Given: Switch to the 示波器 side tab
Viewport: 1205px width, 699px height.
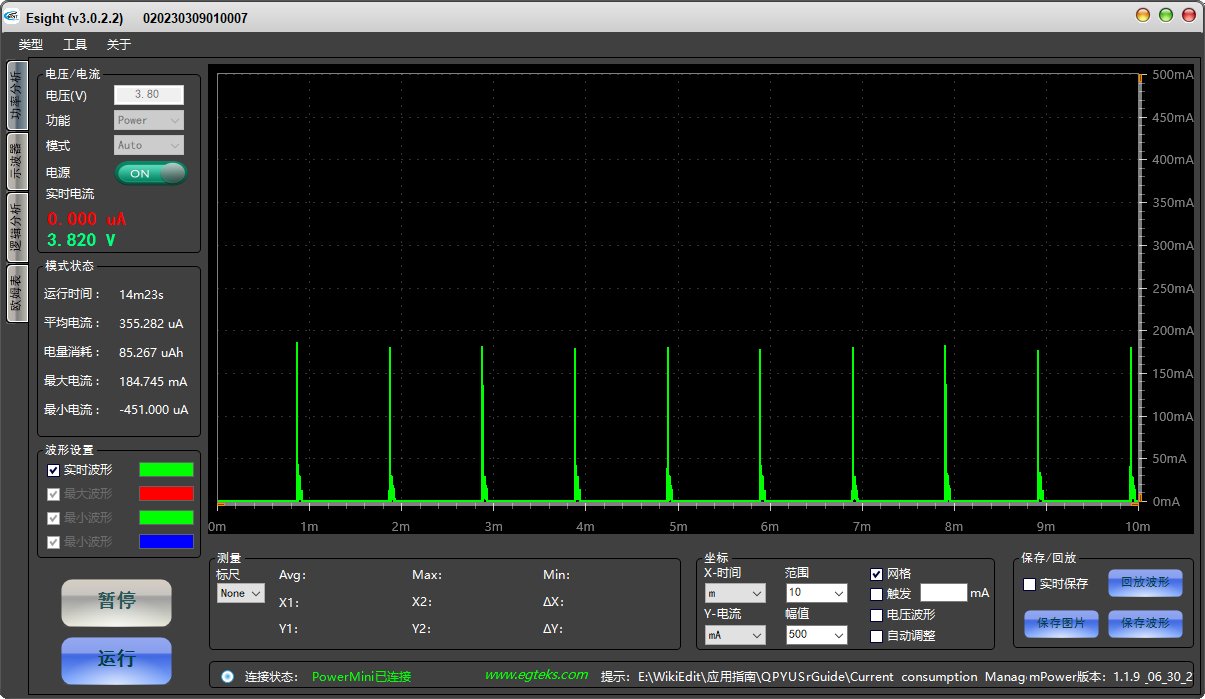Looking at the screenshot, I should pos(16,161).
